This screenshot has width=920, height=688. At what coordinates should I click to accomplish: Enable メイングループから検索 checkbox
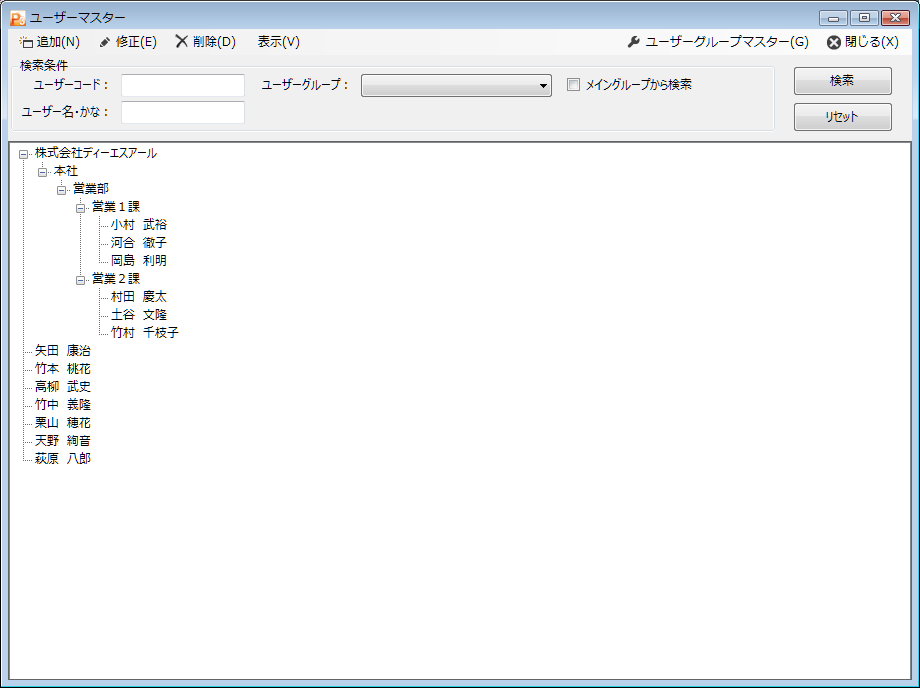574,84
